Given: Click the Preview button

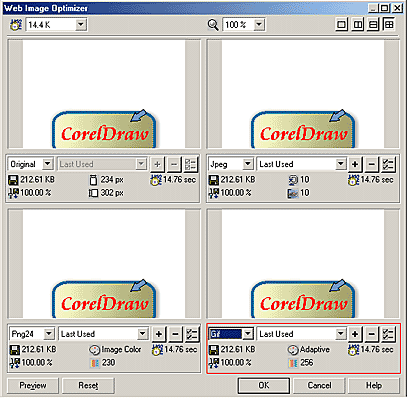Looking at the screenshot, I should click(x=33, y=386).
